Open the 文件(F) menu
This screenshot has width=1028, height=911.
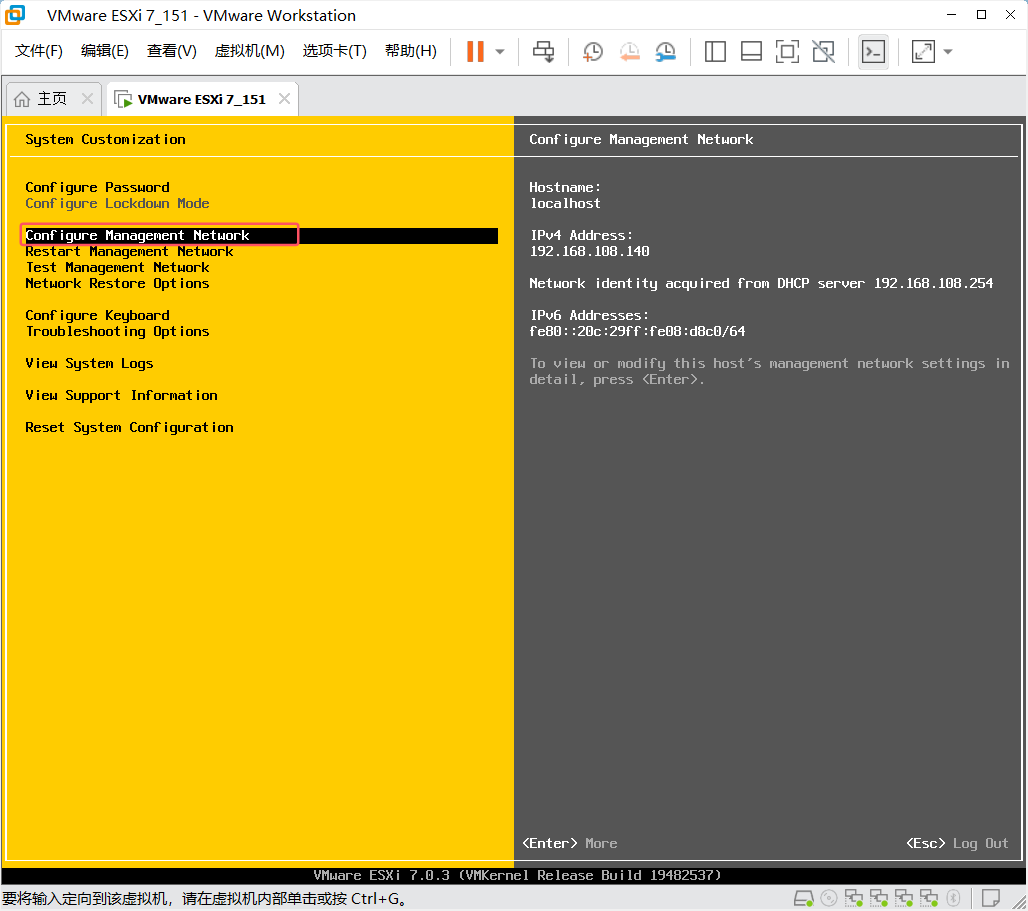coord(39,51)
